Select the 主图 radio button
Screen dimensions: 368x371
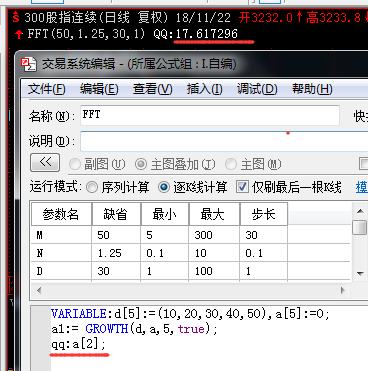tap(231, 164)
